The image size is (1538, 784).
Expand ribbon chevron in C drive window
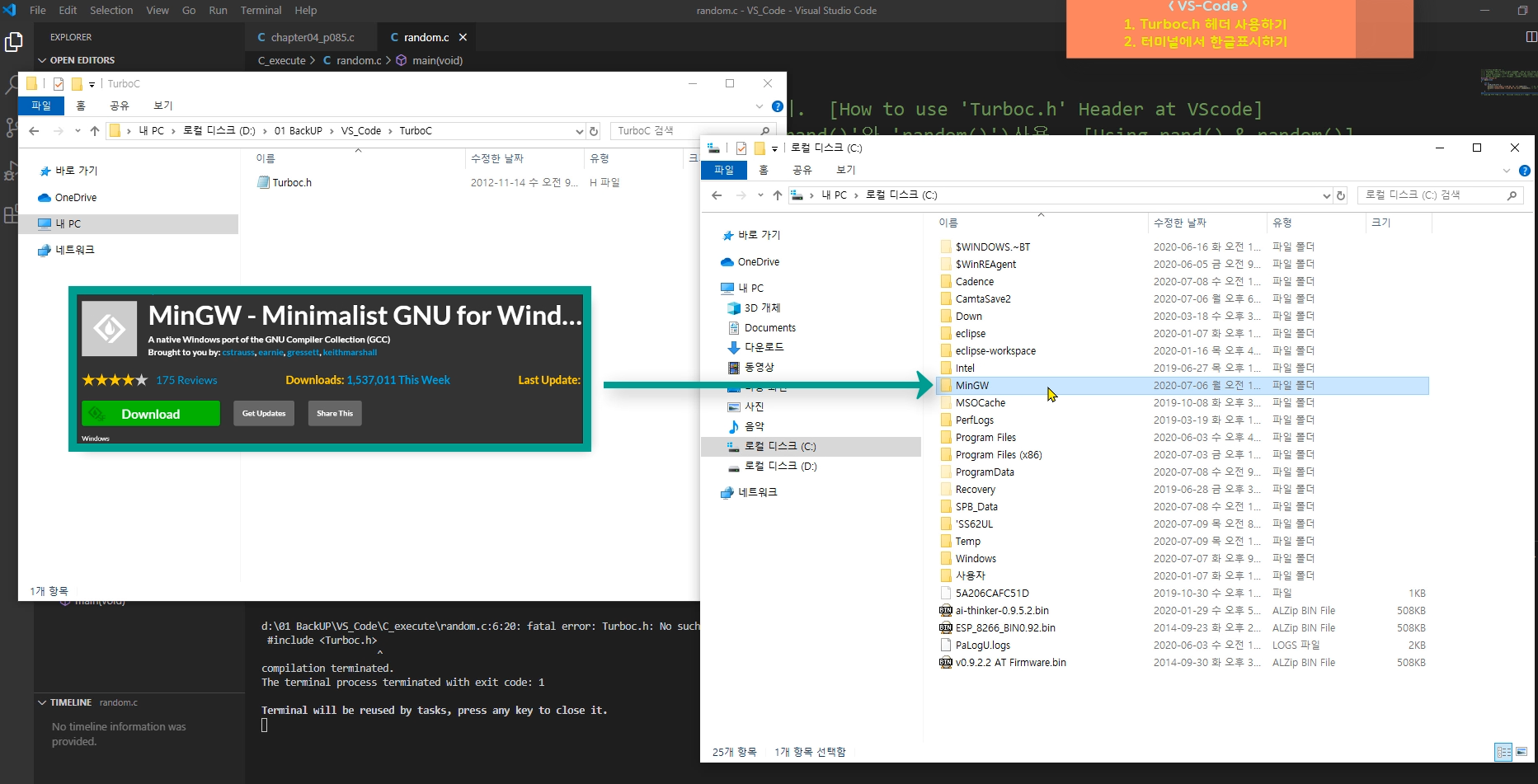point(1507,171)
